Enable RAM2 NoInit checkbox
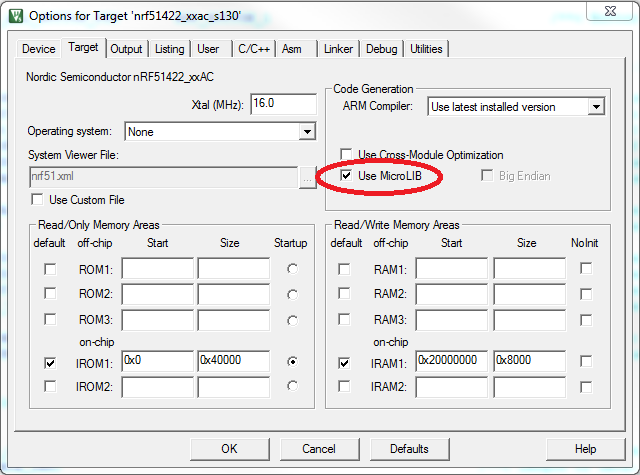640x475 pixels. pos(586,294)
